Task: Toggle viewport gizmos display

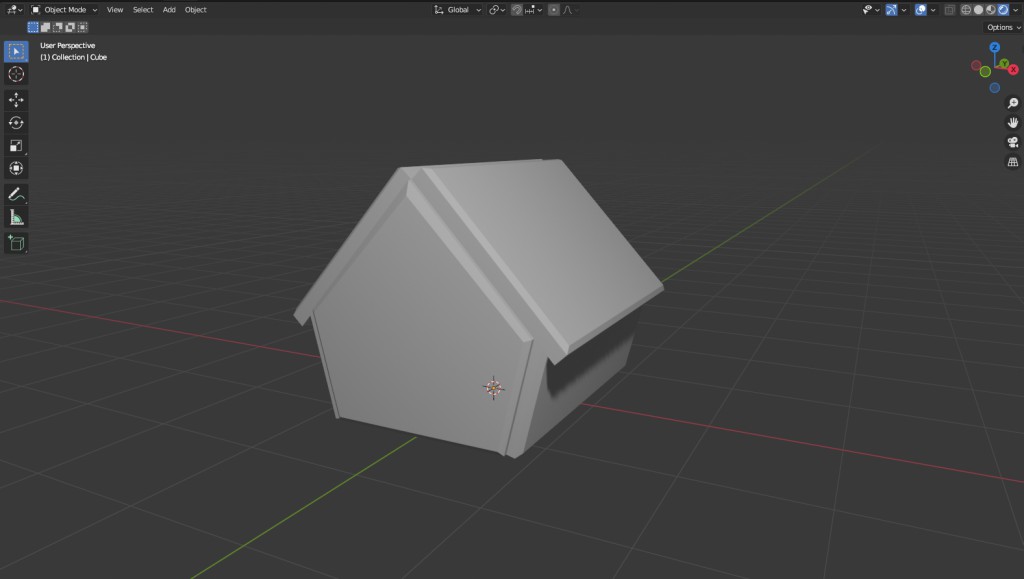Action: tap(890, 10)
